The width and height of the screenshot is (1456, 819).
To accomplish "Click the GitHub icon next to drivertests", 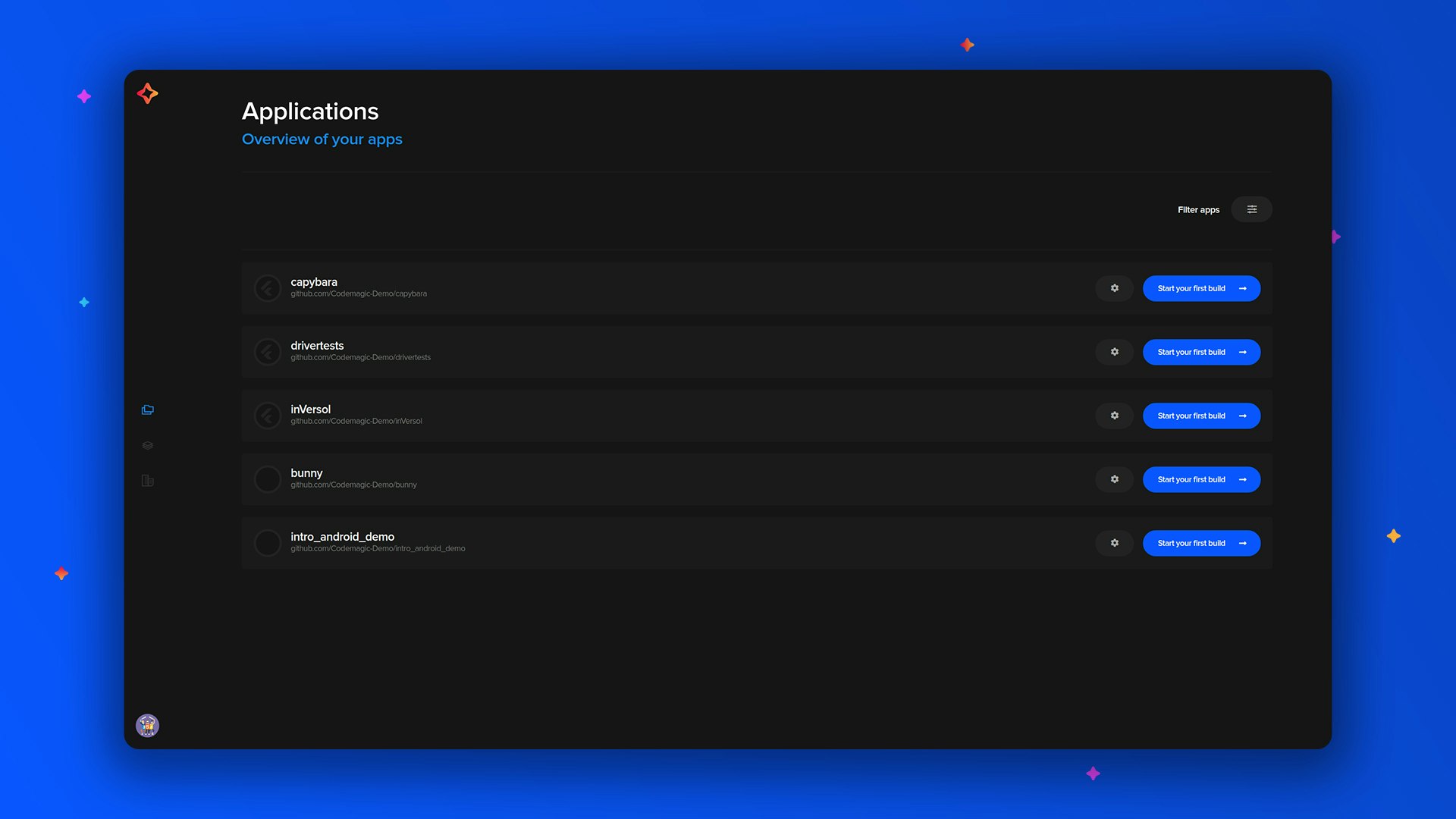I will click(268, 352).
